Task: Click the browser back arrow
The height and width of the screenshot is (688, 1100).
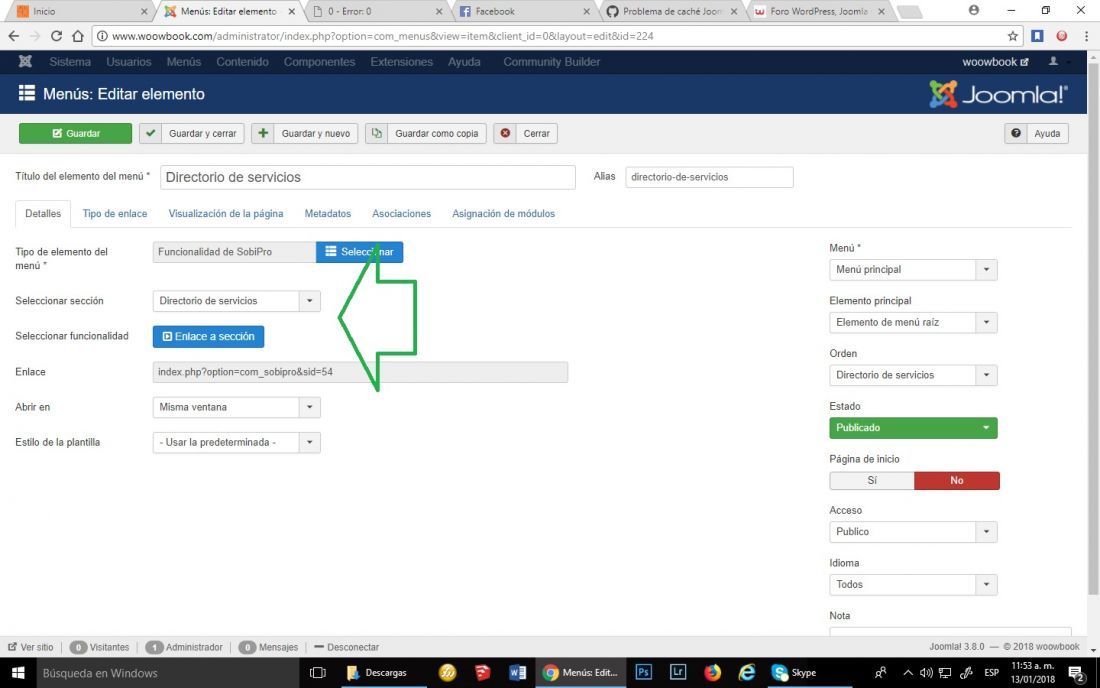Action: coord(13,36)
